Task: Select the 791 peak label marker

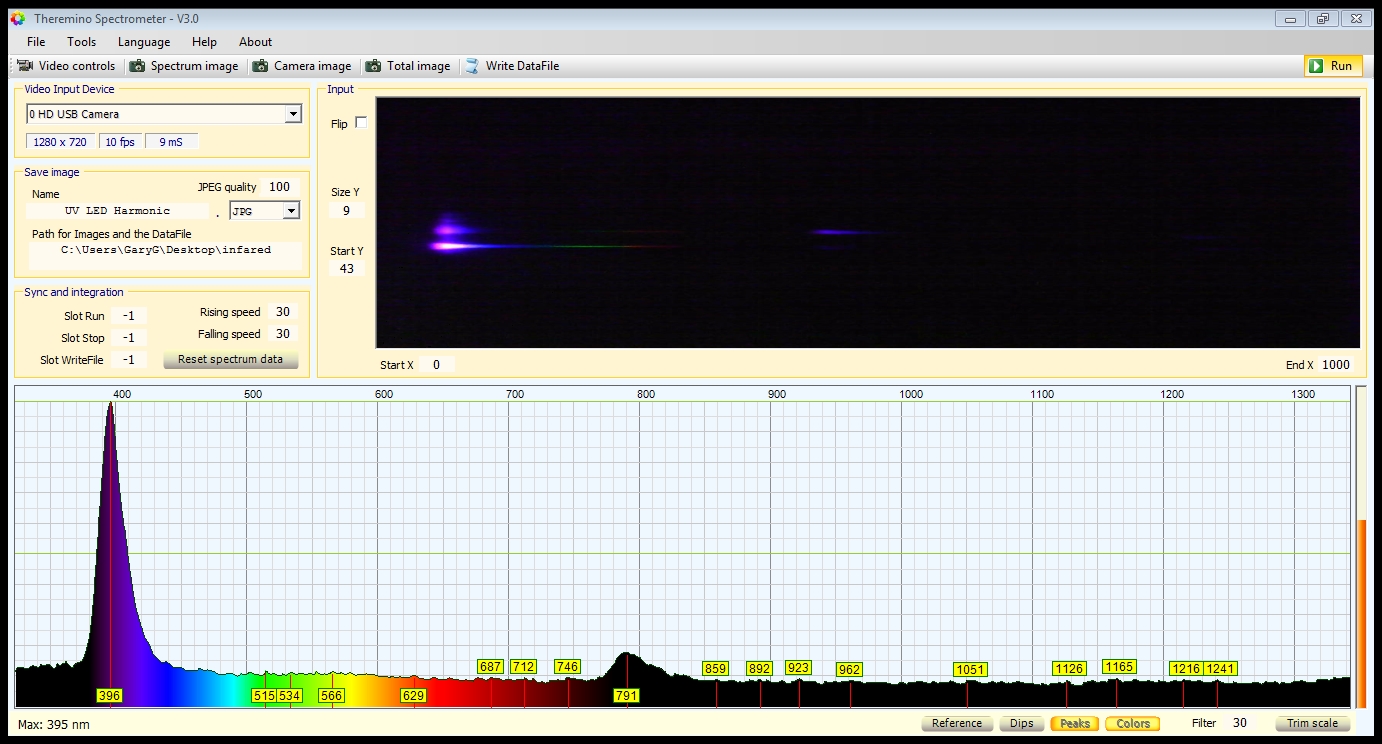Action: click(626, 695)
